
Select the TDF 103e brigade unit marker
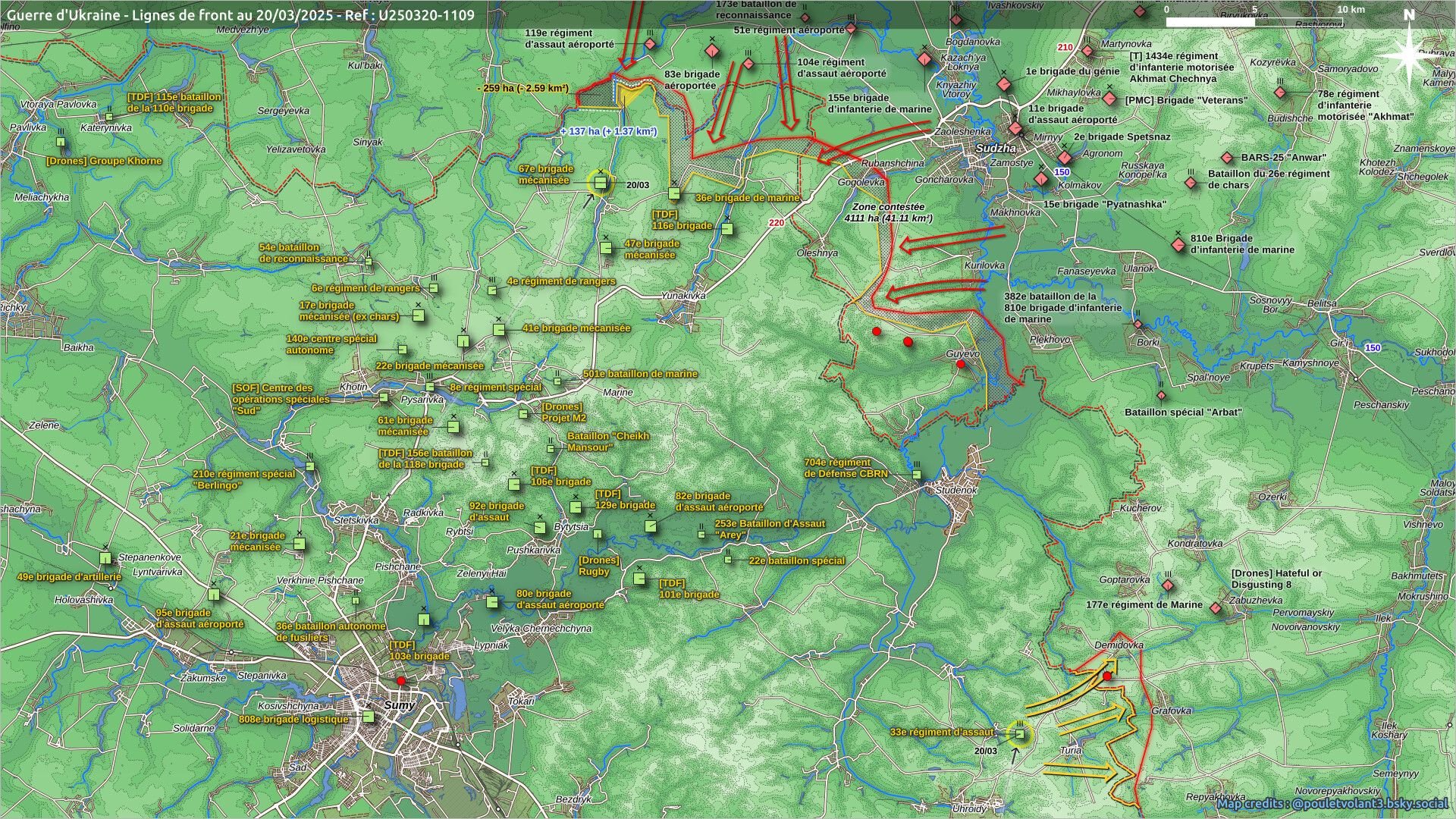tap(424, 620)
